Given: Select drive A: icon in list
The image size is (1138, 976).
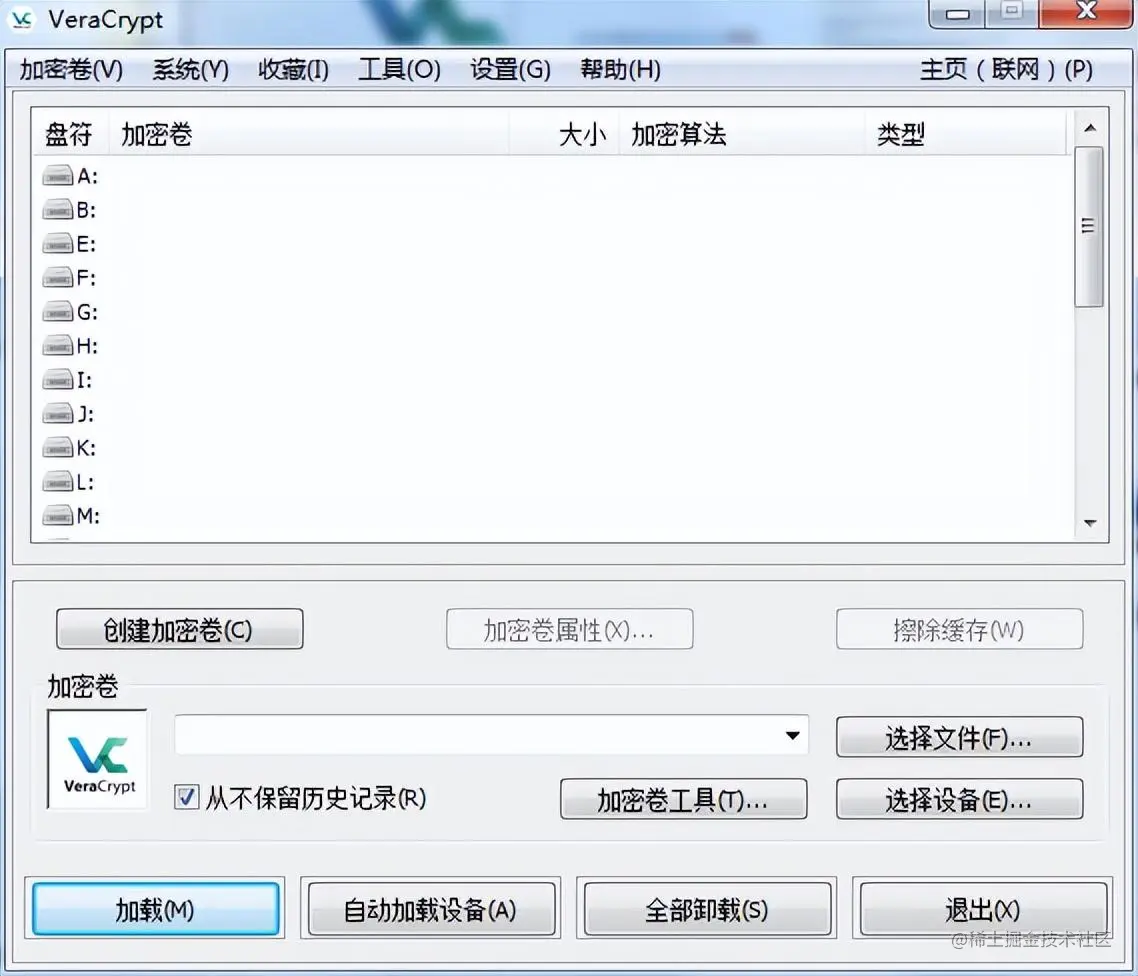Looking at the screenshot, I should pyautogui.click(x=57, y=176).
